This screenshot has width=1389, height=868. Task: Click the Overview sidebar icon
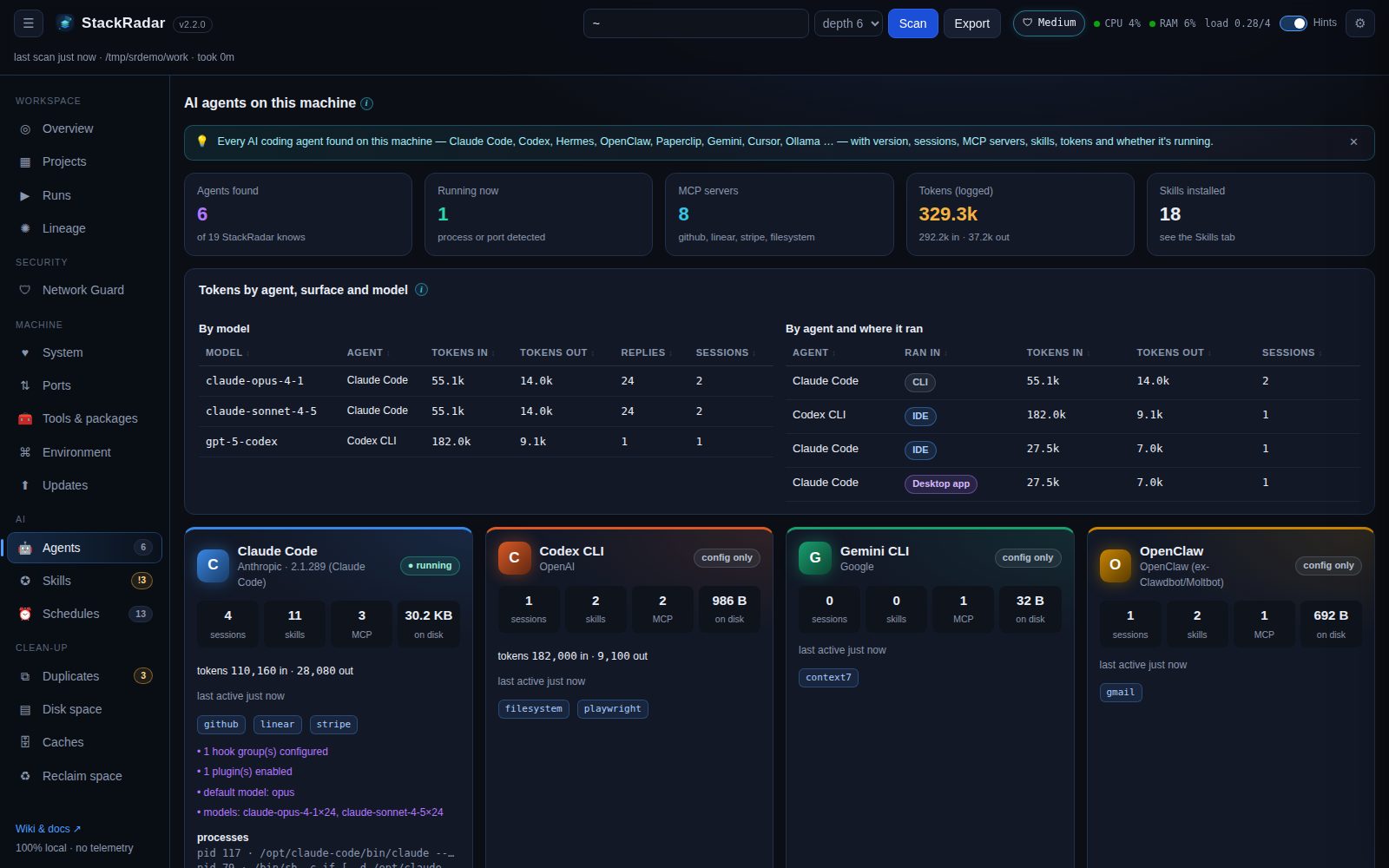(x=25, y=128)
